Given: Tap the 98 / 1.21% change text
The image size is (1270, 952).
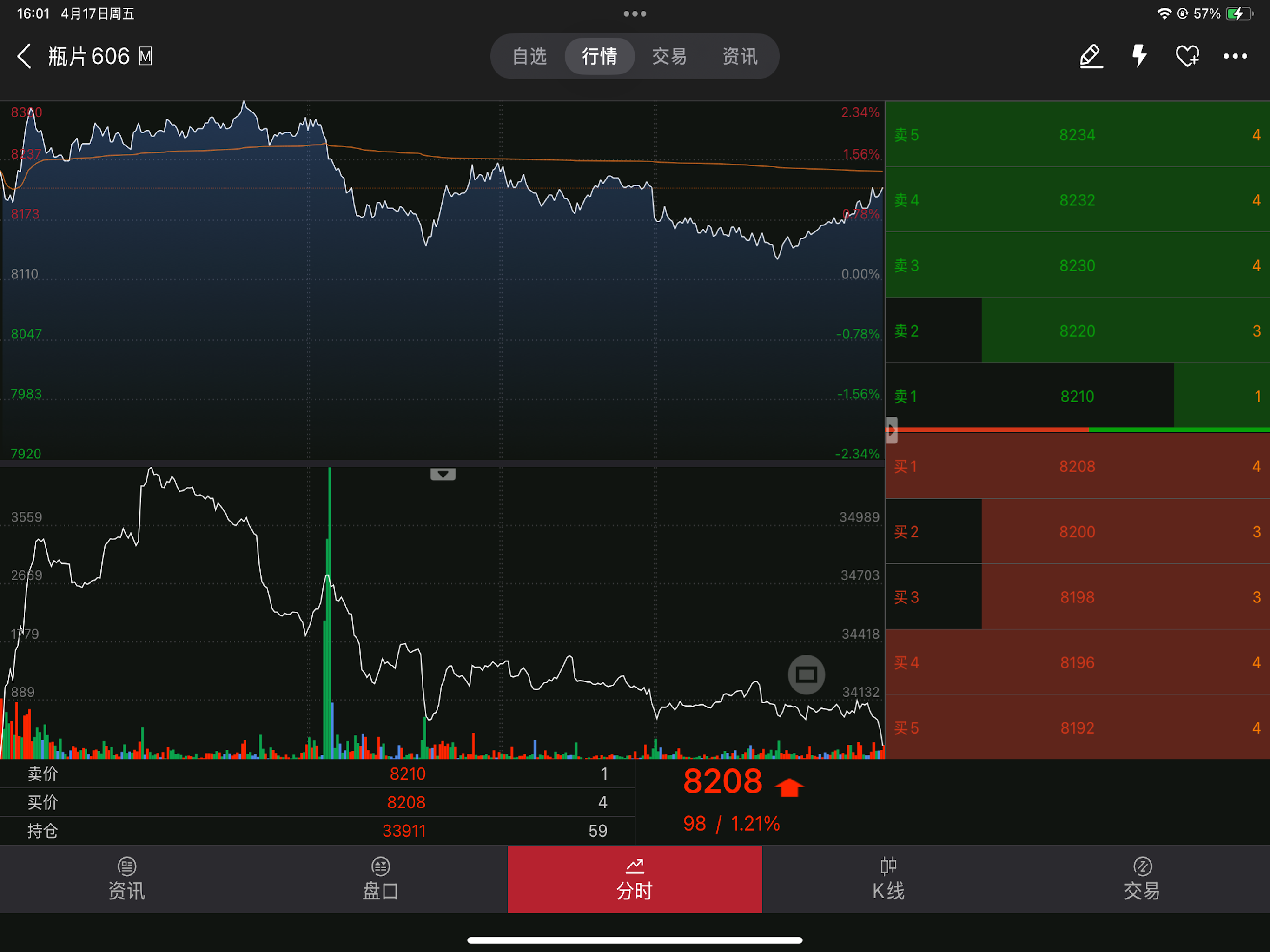Looking at the screenshot, I should click(731, 824).
